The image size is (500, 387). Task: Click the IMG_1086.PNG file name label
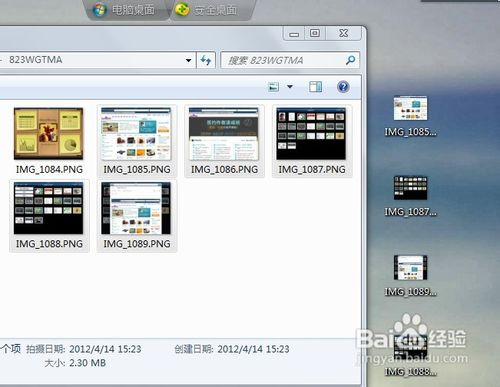tap(224, 169)
